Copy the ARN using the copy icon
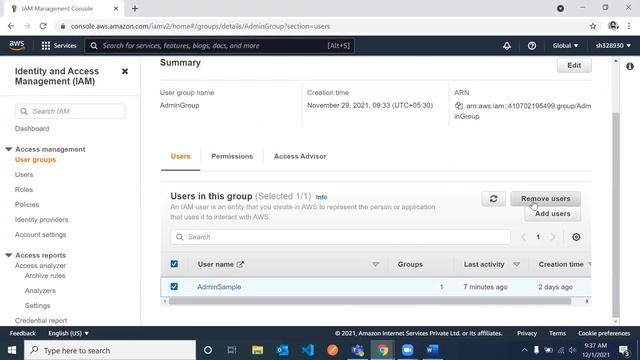Screen dimensions: 640x360 459,106
